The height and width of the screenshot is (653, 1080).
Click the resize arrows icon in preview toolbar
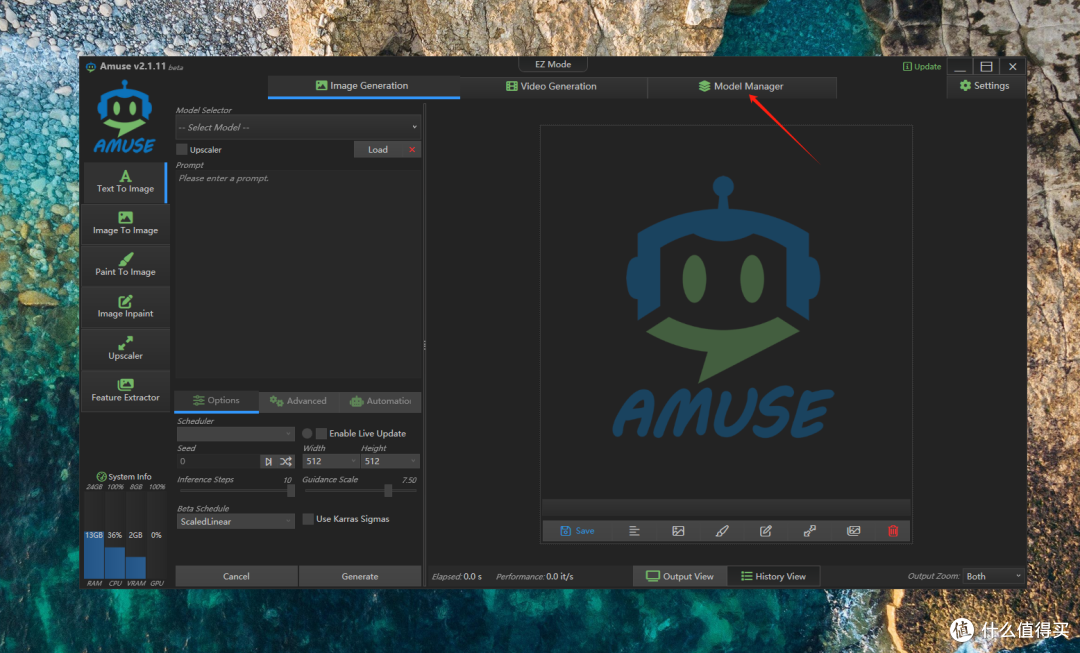click(809, 531)
